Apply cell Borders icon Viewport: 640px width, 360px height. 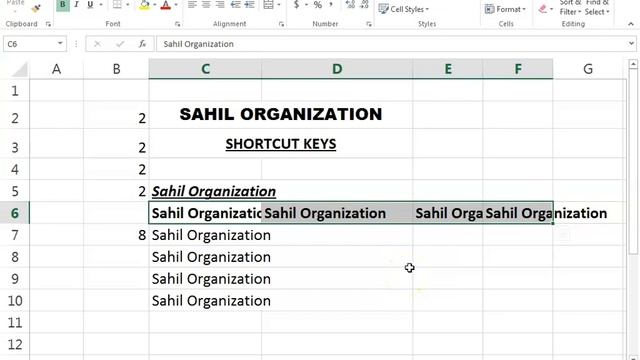[117, 5]
